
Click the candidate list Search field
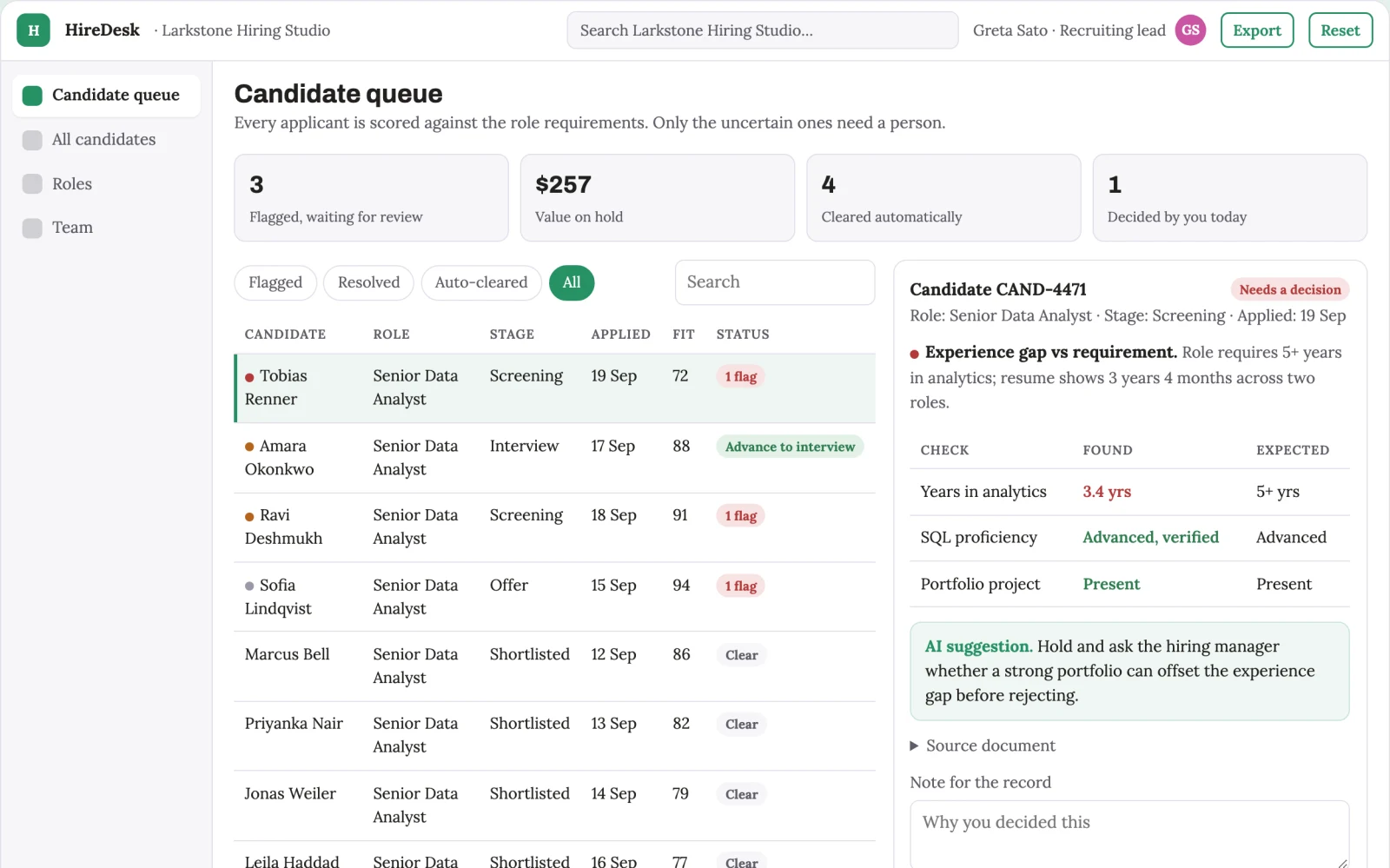coord(775,282)
